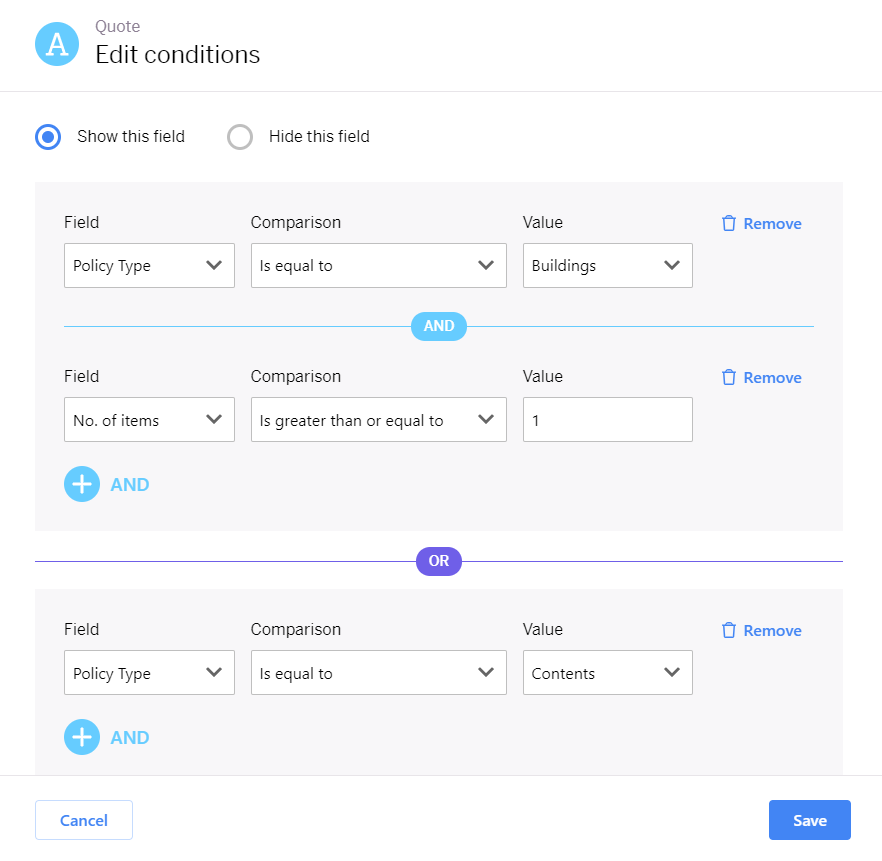This screenshot has width=882, height=861.
Task: Click the trash icon for No. of items condition
Action: click(728, 377)
